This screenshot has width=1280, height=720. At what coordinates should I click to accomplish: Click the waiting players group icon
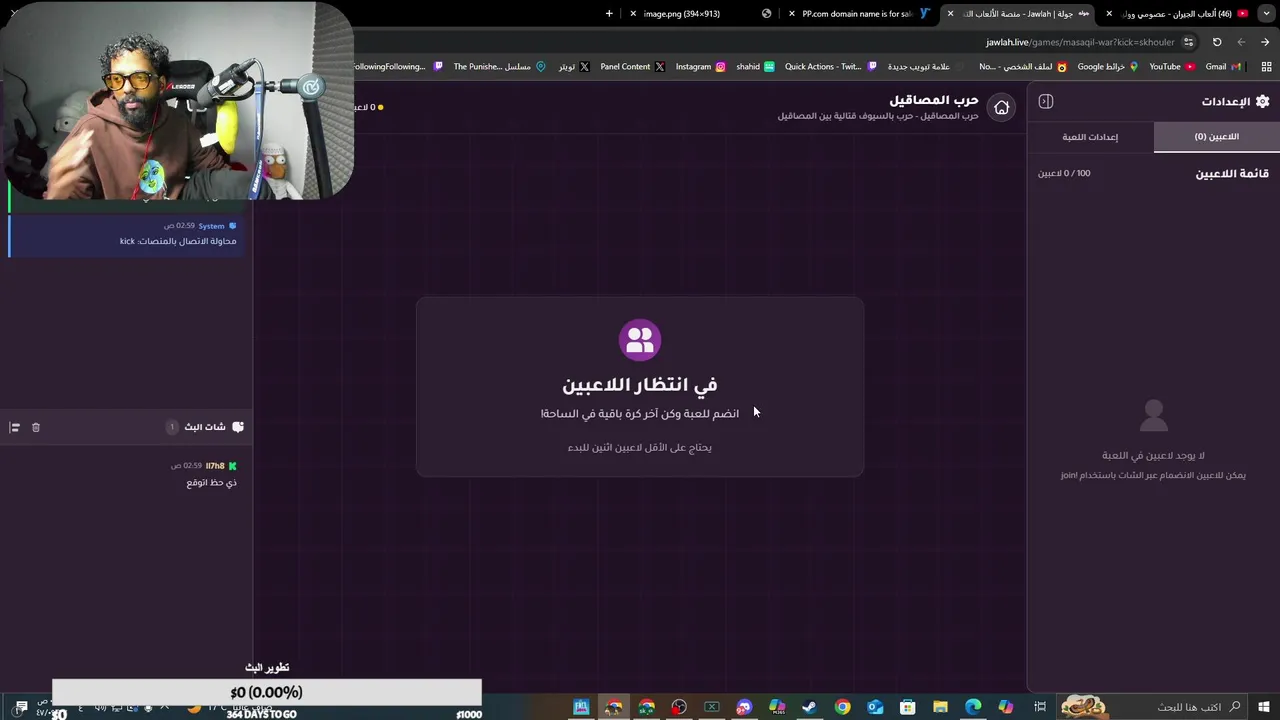(640, 340)
